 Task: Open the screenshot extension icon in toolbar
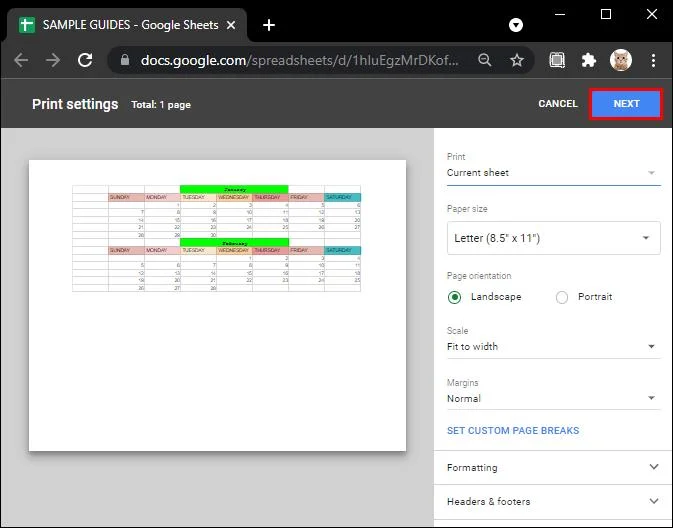(x=557, y=60)
